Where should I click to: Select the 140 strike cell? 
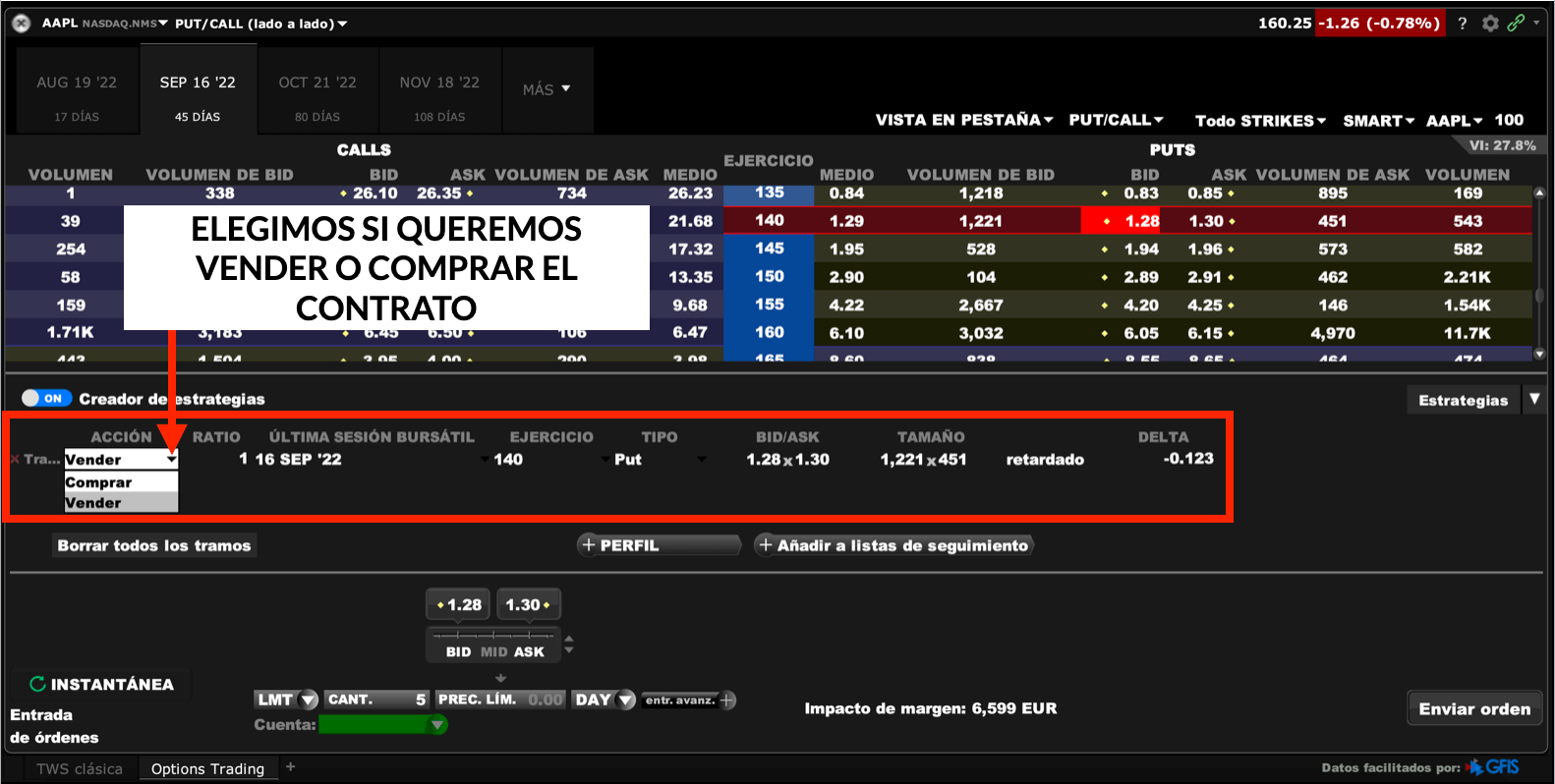[x=769, y=220]
